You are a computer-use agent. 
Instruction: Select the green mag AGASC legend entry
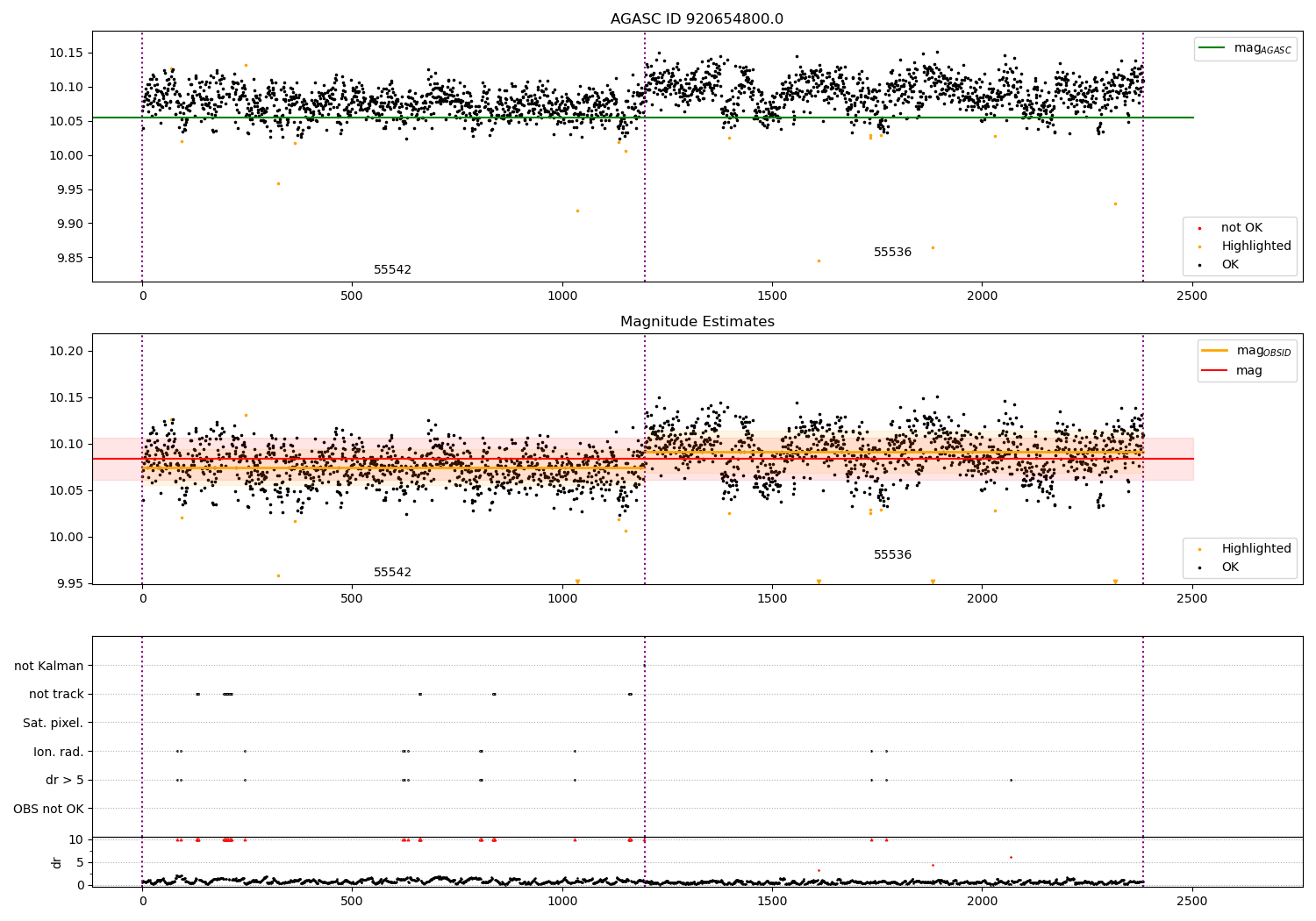pyautogui.click(x=1245, y=48)
